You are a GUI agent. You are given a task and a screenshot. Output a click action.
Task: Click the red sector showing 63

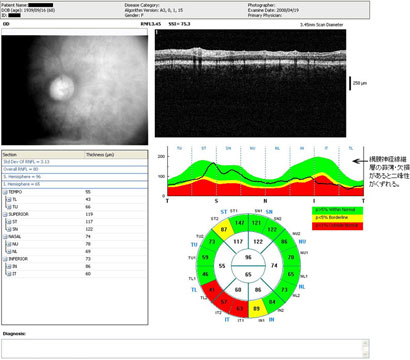(x=240, y=308)
